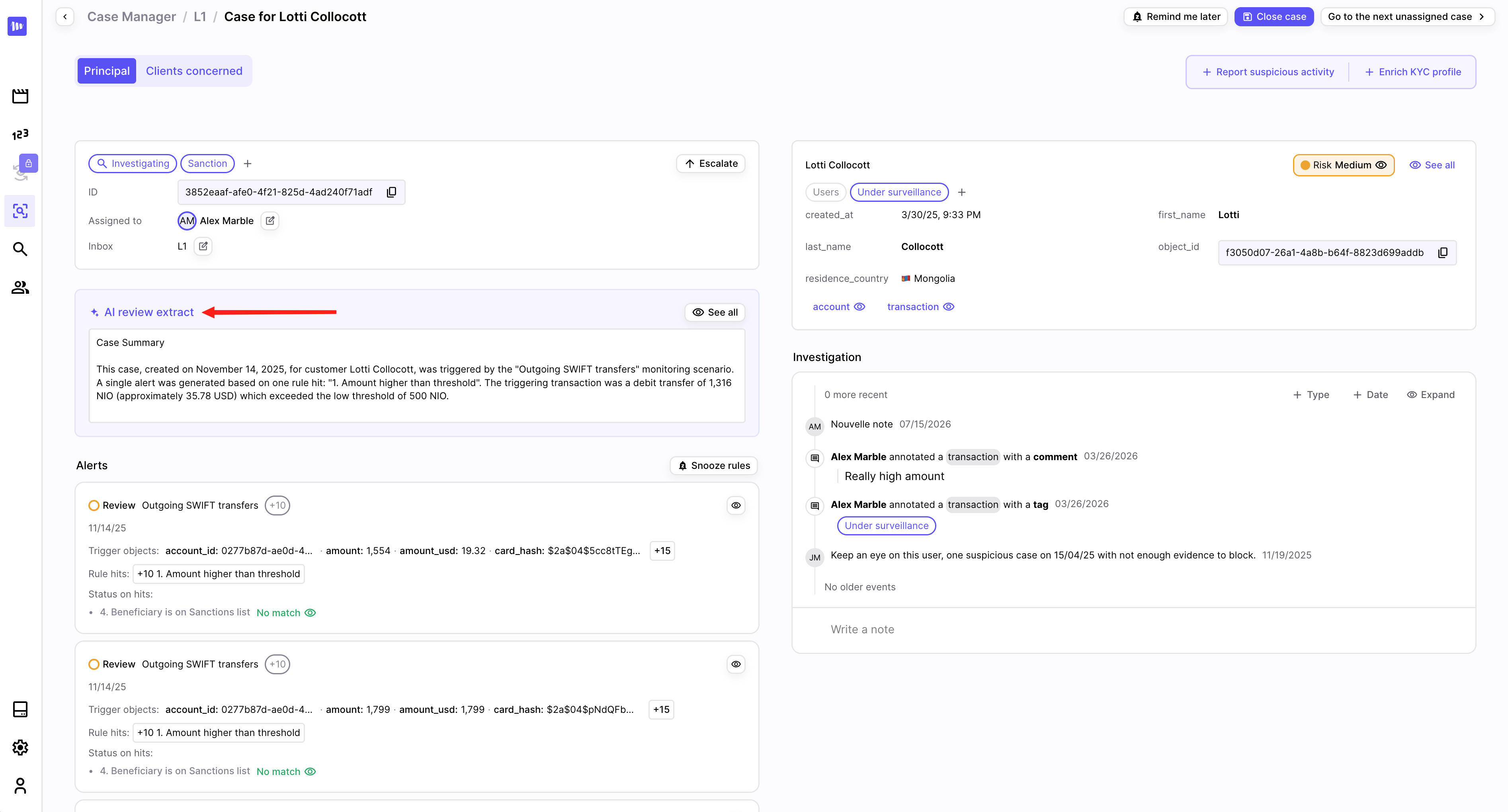
Task: Click the Close case button
Action: [1274, 16]
